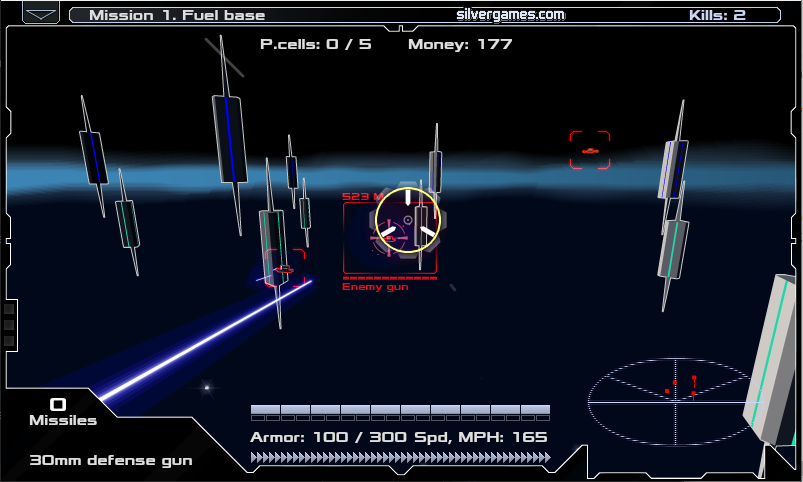This screenshot has height=482, width=803.
Task: Click the P.cells: 0 / 5 readout
Action: point(315,44)
